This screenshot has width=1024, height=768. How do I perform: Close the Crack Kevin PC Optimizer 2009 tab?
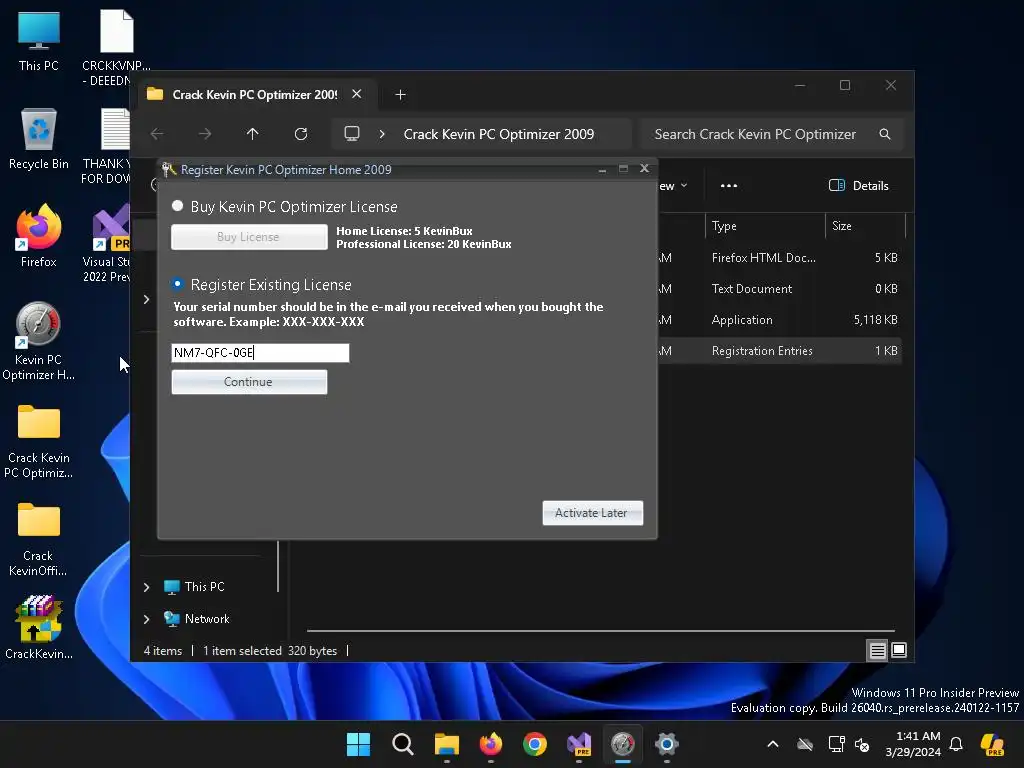pyautogui.click(x=357, y=94)
